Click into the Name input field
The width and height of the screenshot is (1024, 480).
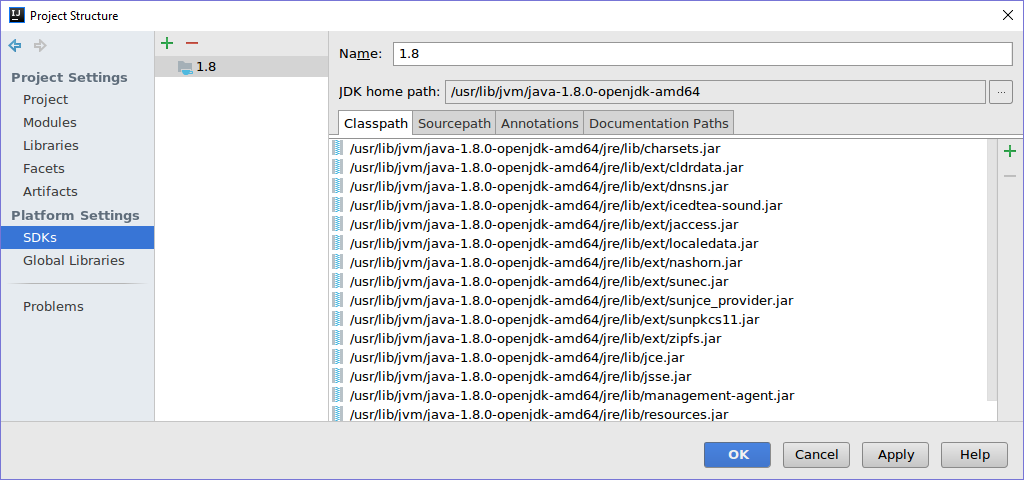(702, 54)
